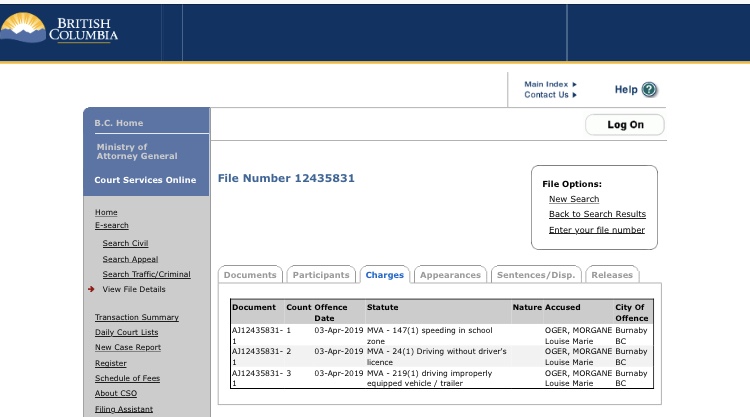This screenshot has width=750, height=417.
Task: Click the Statute column header
Action: pyautogui.click(x=382, y=307)
